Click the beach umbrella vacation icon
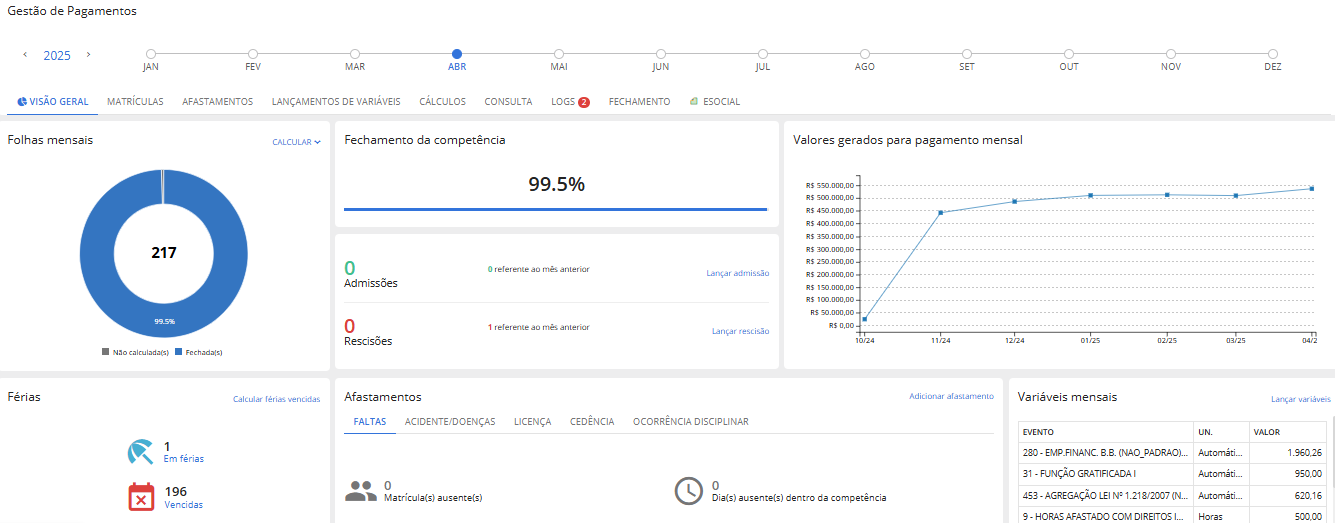1335x523 pixels. (x=142, y=453)
